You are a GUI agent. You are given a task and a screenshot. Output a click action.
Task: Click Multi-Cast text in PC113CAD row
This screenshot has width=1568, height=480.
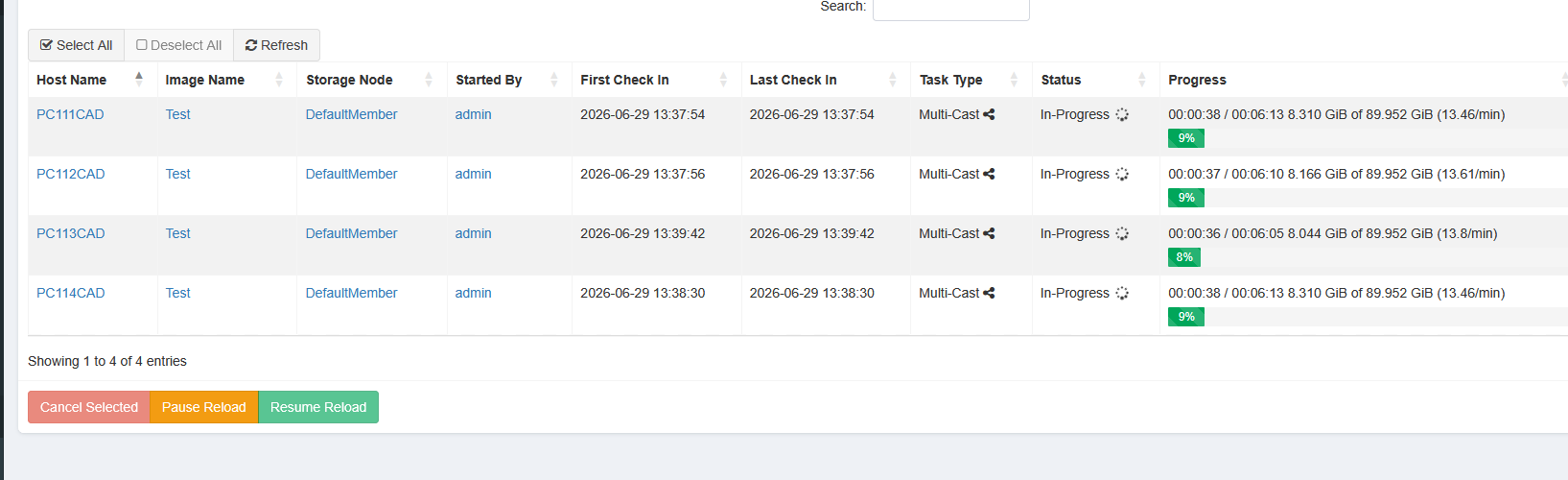(x=949, y=233)
